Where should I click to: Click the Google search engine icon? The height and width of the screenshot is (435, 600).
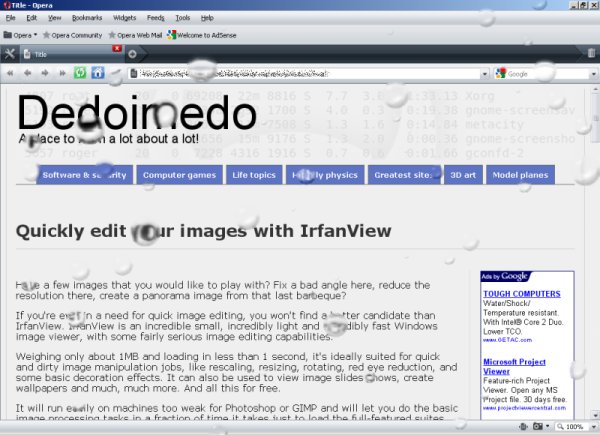pyautogui.click(x=501, y=73)
